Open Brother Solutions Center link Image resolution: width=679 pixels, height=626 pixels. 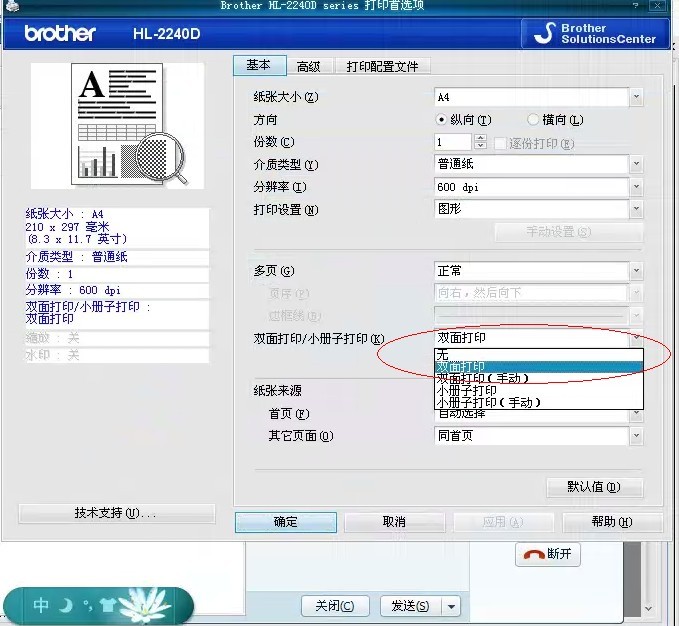[595, 33]
